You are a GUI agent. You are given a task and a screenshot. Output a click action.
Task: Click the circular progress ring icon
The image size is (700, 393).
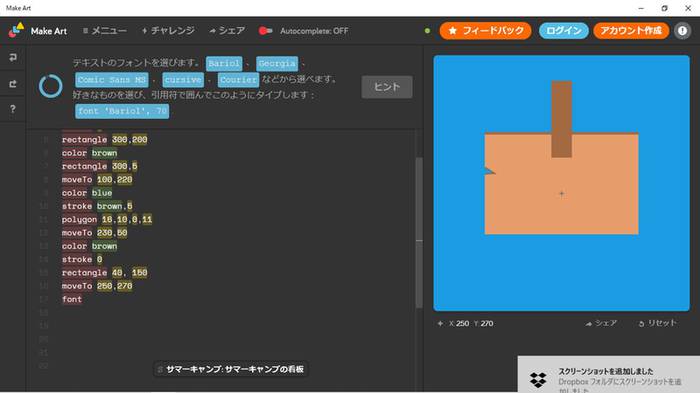click(x=50, y=86)
